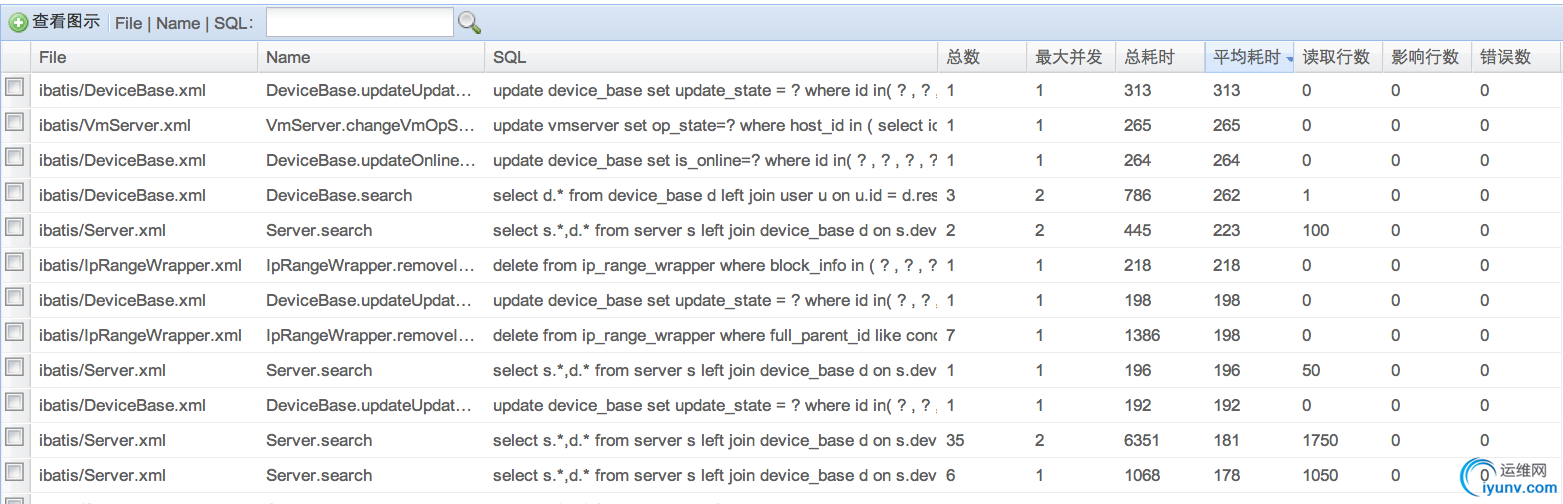Click the 错误数 column header
This screenshot has height=504, width=1563.
tap(1506, 58)
